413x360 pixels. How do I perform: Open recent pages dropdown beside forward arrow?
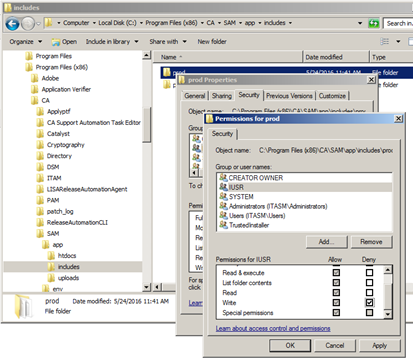click(38, 24)
